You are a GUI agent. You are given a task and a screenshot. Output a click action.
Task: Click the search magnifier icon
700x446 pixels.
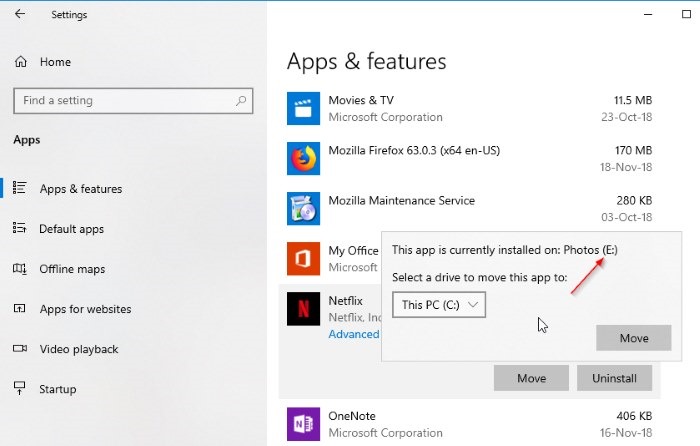tap(241, 101)
